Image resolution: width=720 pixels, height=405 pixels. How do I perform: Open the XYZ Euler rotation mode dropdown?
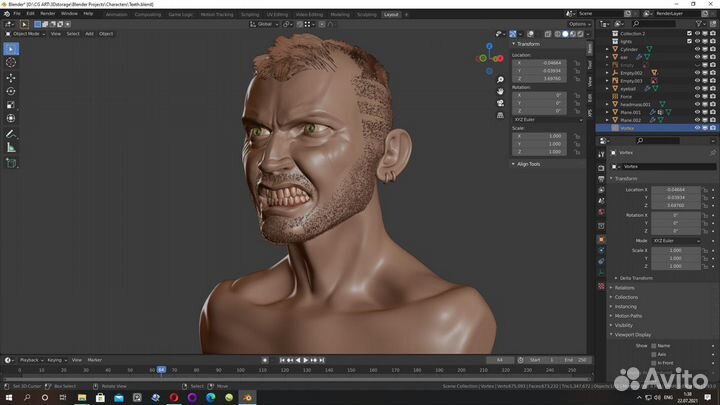546,119
